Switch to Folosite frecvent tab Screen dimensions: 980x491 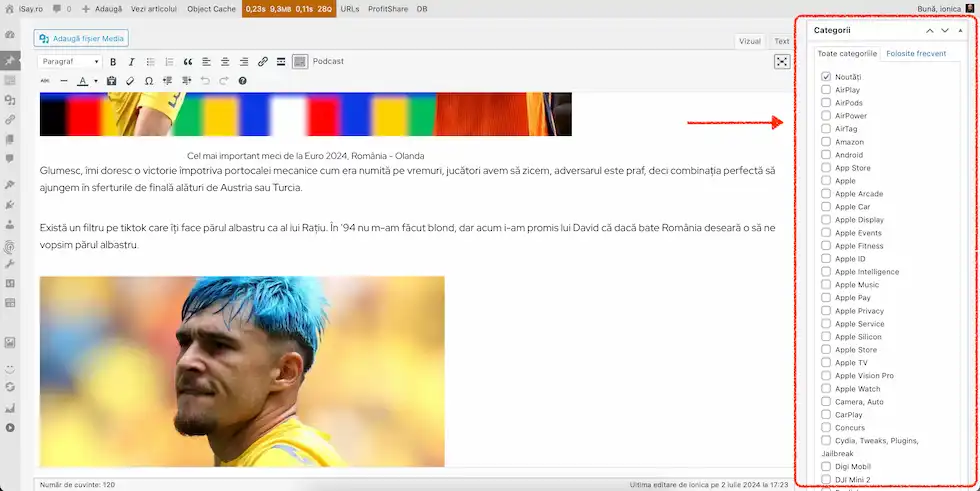pos(916,53)
